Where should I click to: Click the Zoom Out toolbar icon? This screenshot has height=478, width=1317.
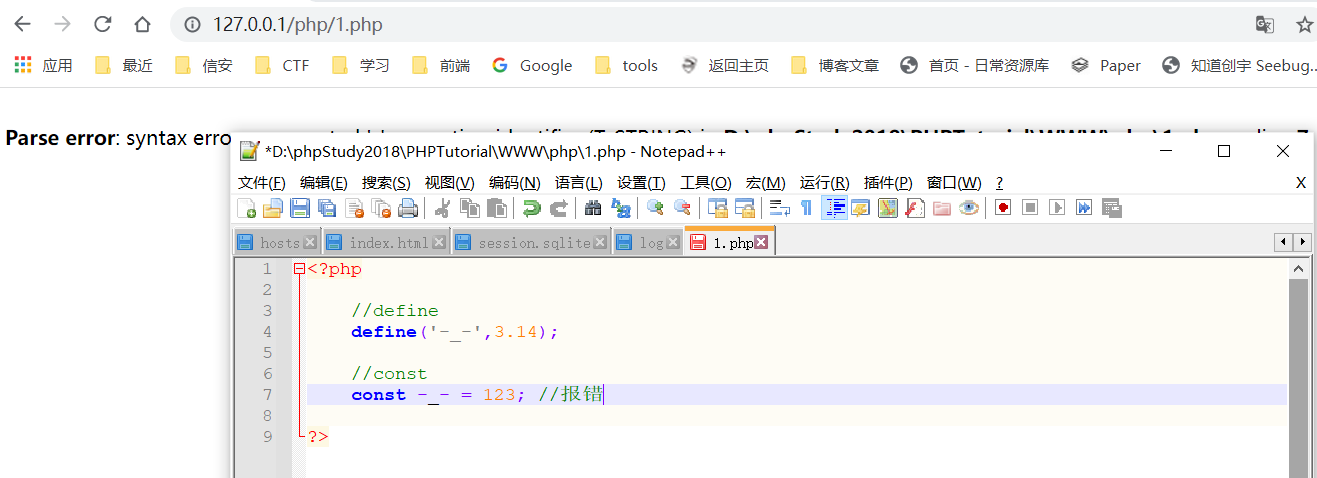pos(682,207)
